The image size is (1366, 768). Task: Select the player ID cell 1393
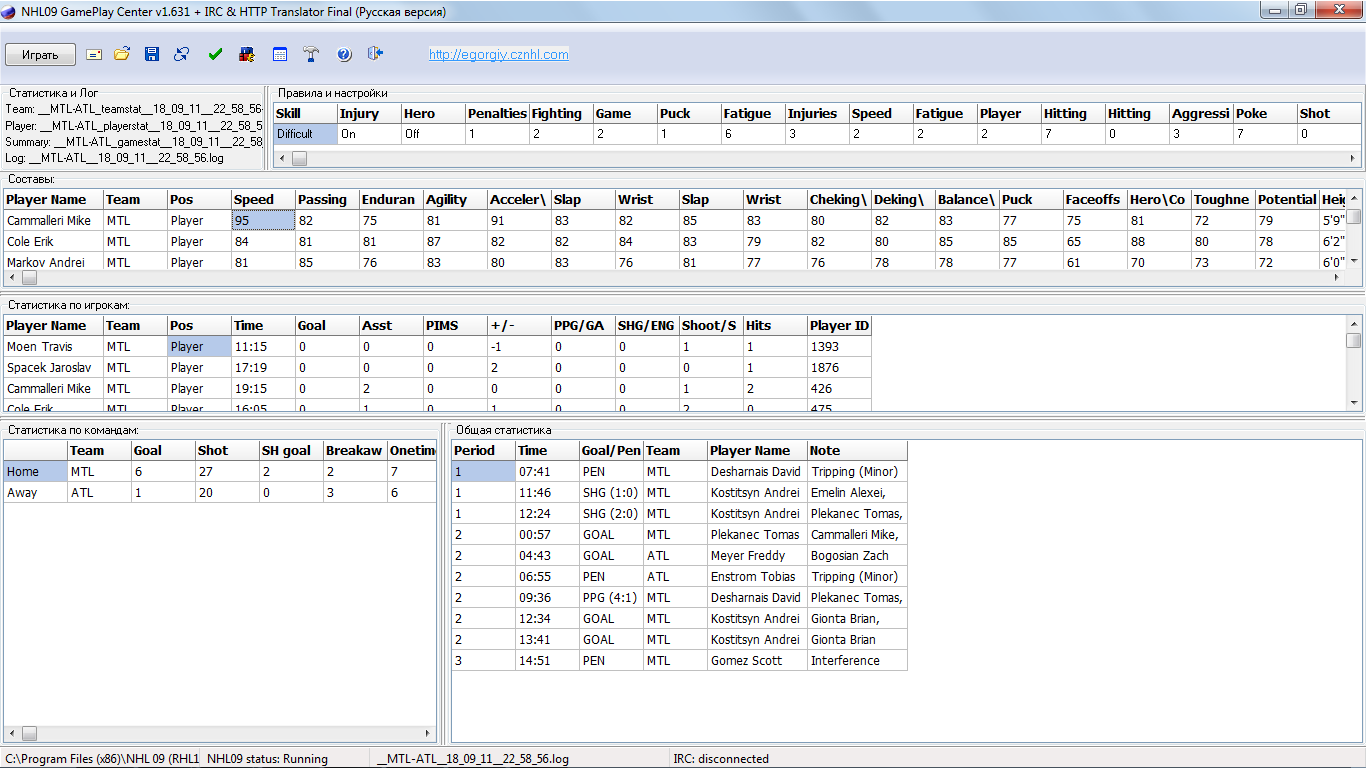[x=839, y=346]
